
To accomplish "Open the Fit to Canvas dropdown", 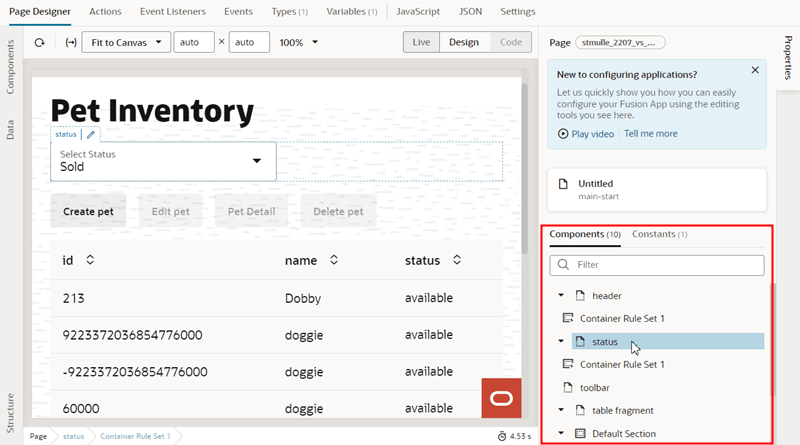I will pos(126,42).
